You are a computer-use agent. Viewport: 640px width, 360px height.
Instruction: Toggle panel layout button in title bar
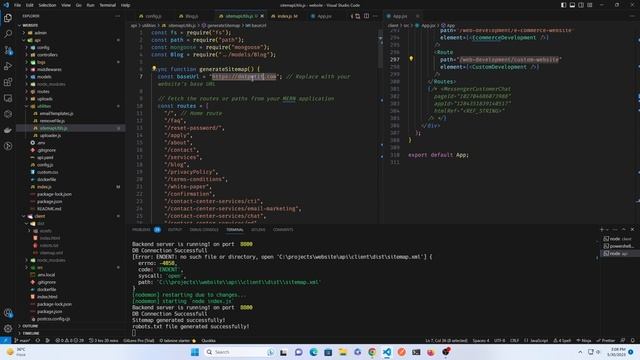[x=572, y=5]
